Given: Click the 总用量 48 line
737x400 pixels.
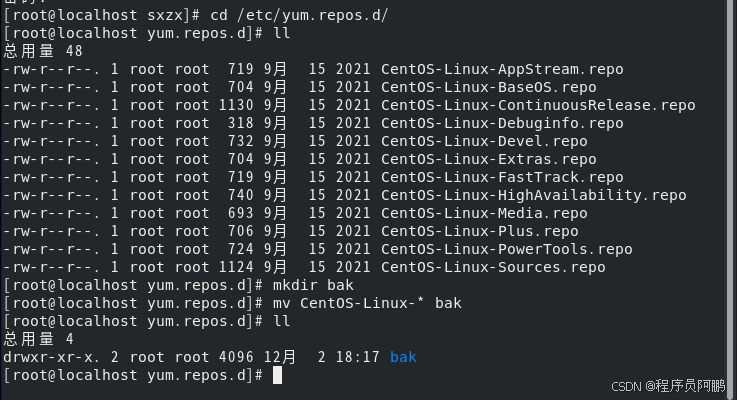Looking at the screenshot, I should click(43, 51).
